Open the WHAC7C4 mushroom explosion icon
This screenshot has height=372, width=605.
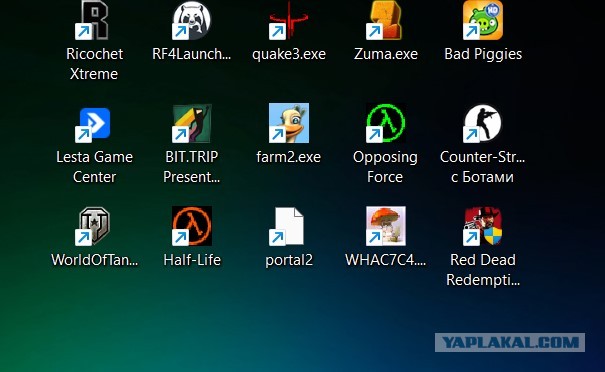(x=386, y=226)
